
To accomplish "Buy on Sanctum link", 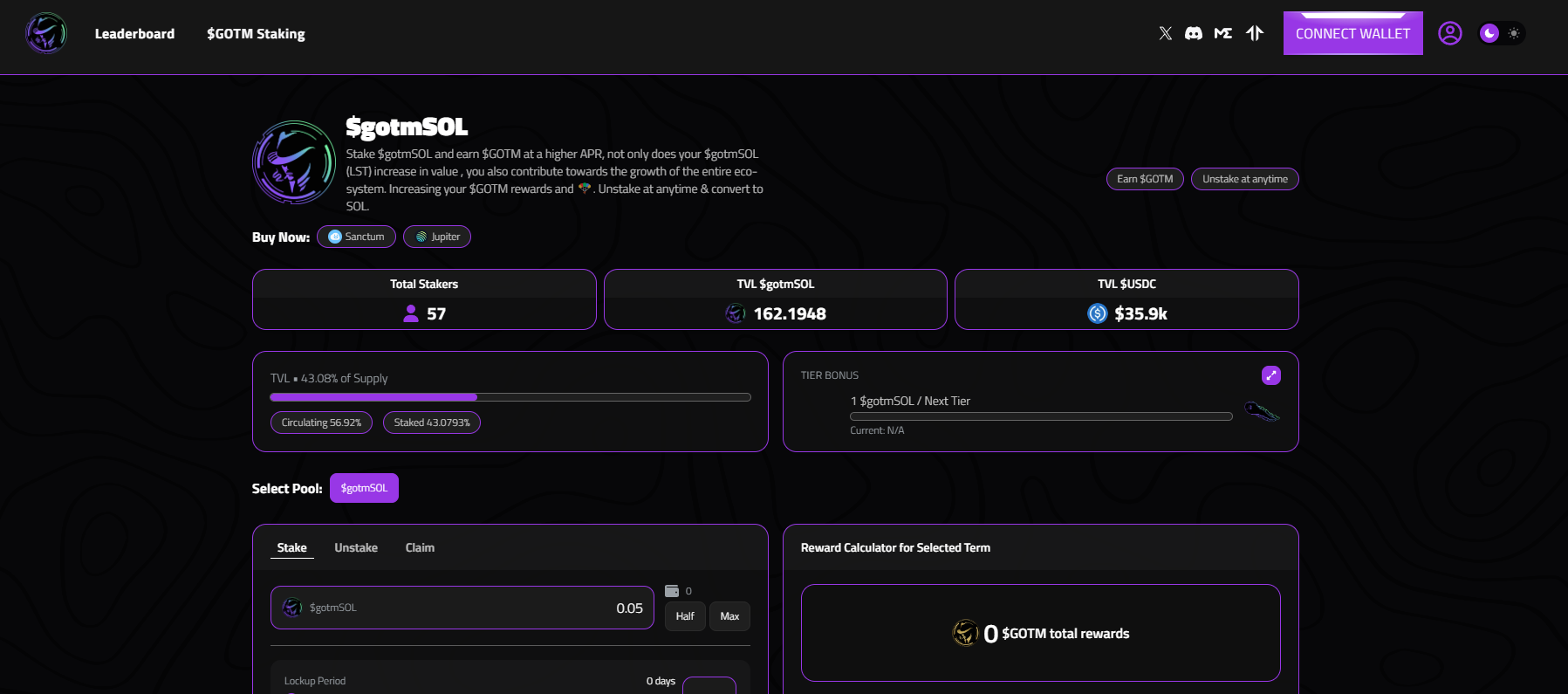I will [356, 237].
